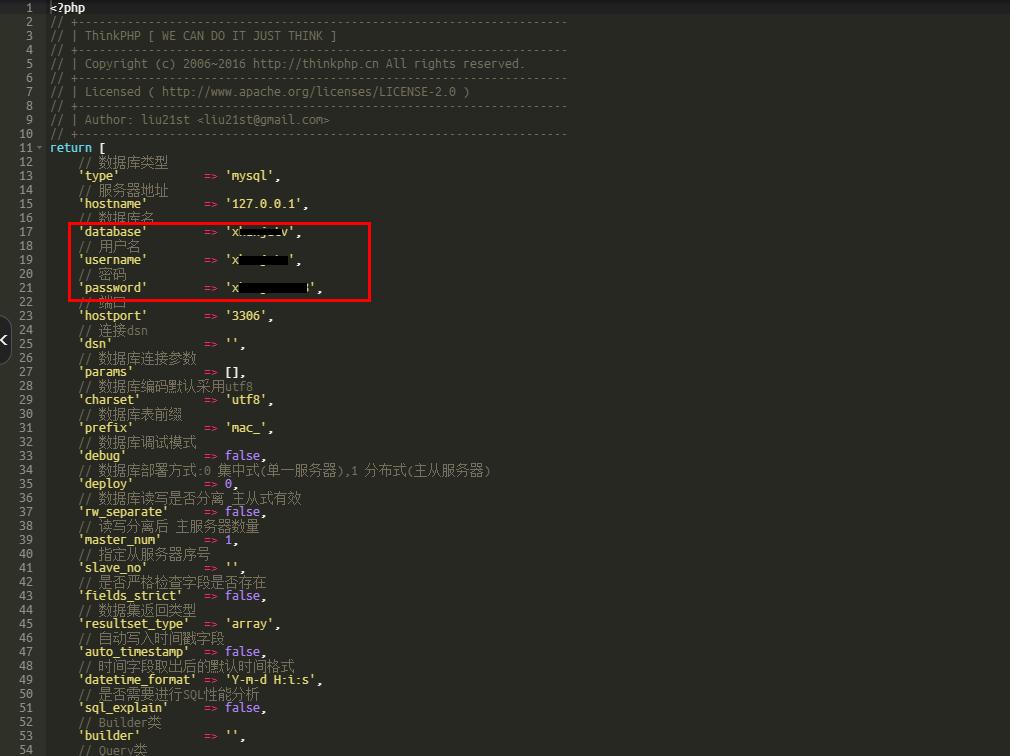Click the 数据库类型 comment on line 12
This screenshot has height=756, width=1010.
[124, 162]
